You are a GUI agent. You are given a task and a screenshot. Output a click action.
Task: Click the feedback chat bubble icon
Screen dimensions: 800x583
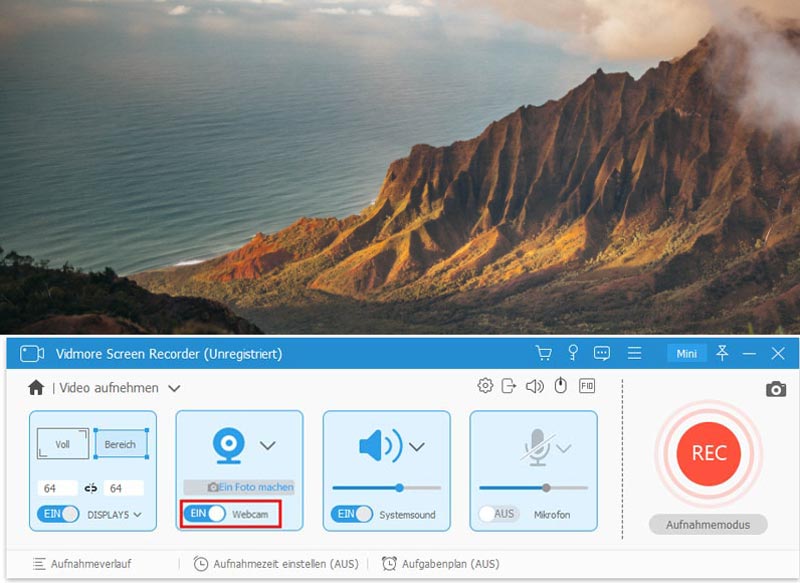[x=602, y=353]
